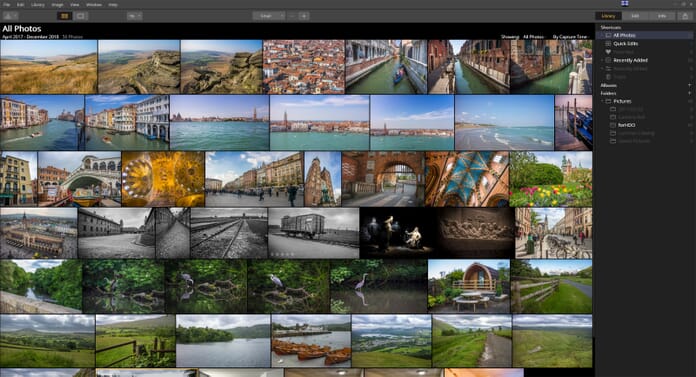Click the Folders section header
Image resolution: width=696 pixels, height=377 pixels.
(x=608, y=93)
